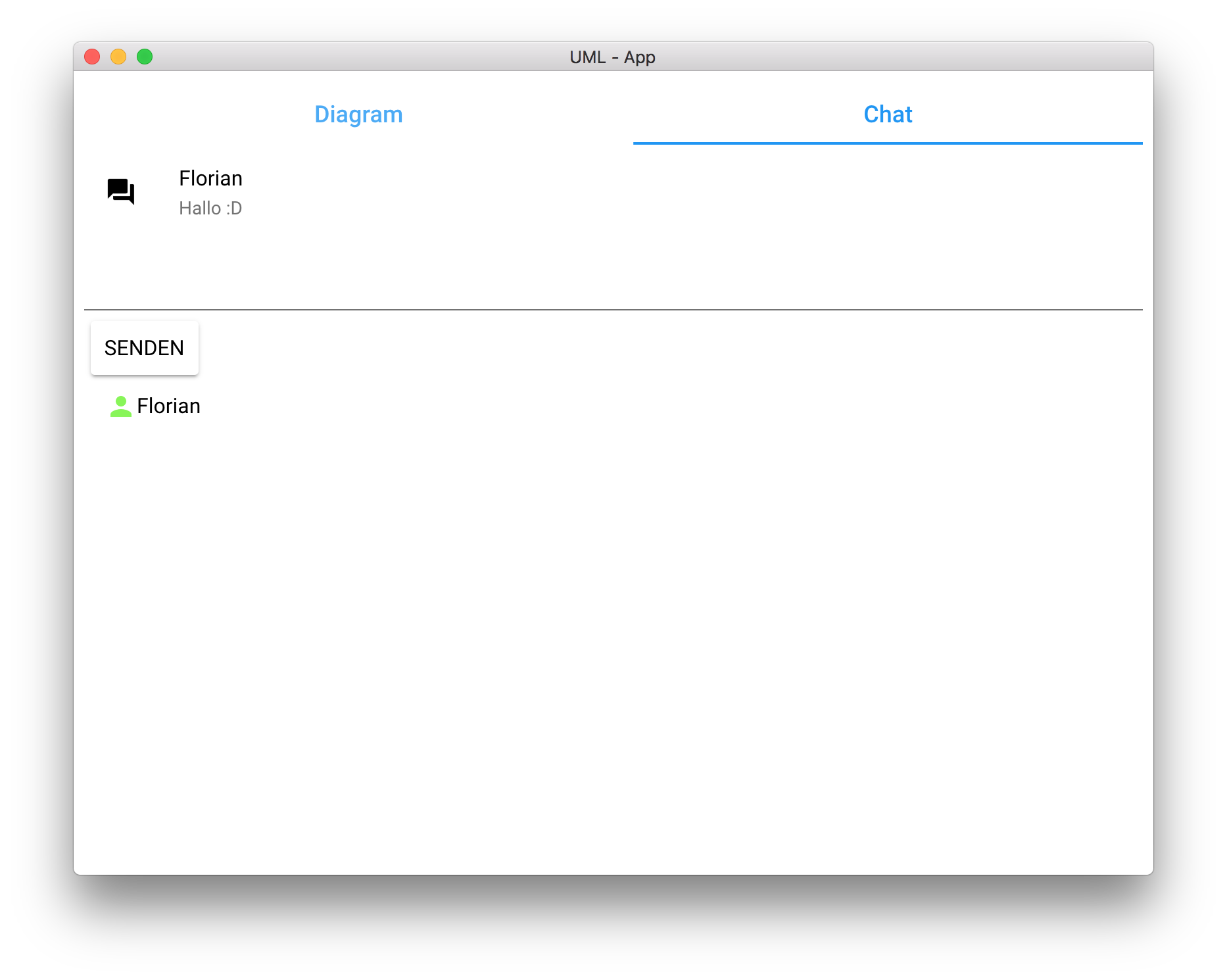Click the chat bubbles icon beside Florian's message
This screenshot has height=980, width=1227.
click(x=121, y=191)
